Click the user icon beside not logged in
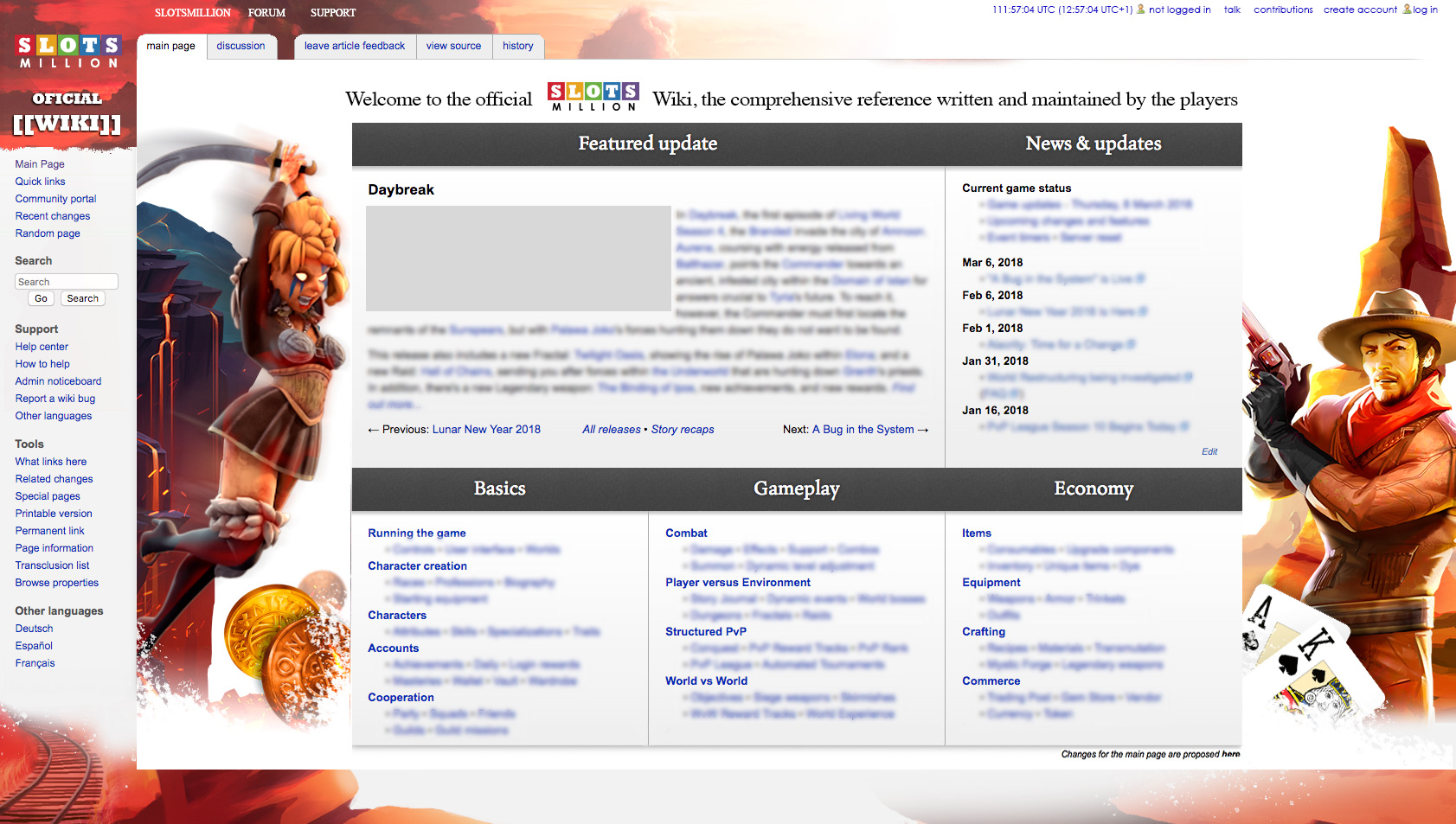The height and width of the screenshot is (824, 1456). [1141, 10]
